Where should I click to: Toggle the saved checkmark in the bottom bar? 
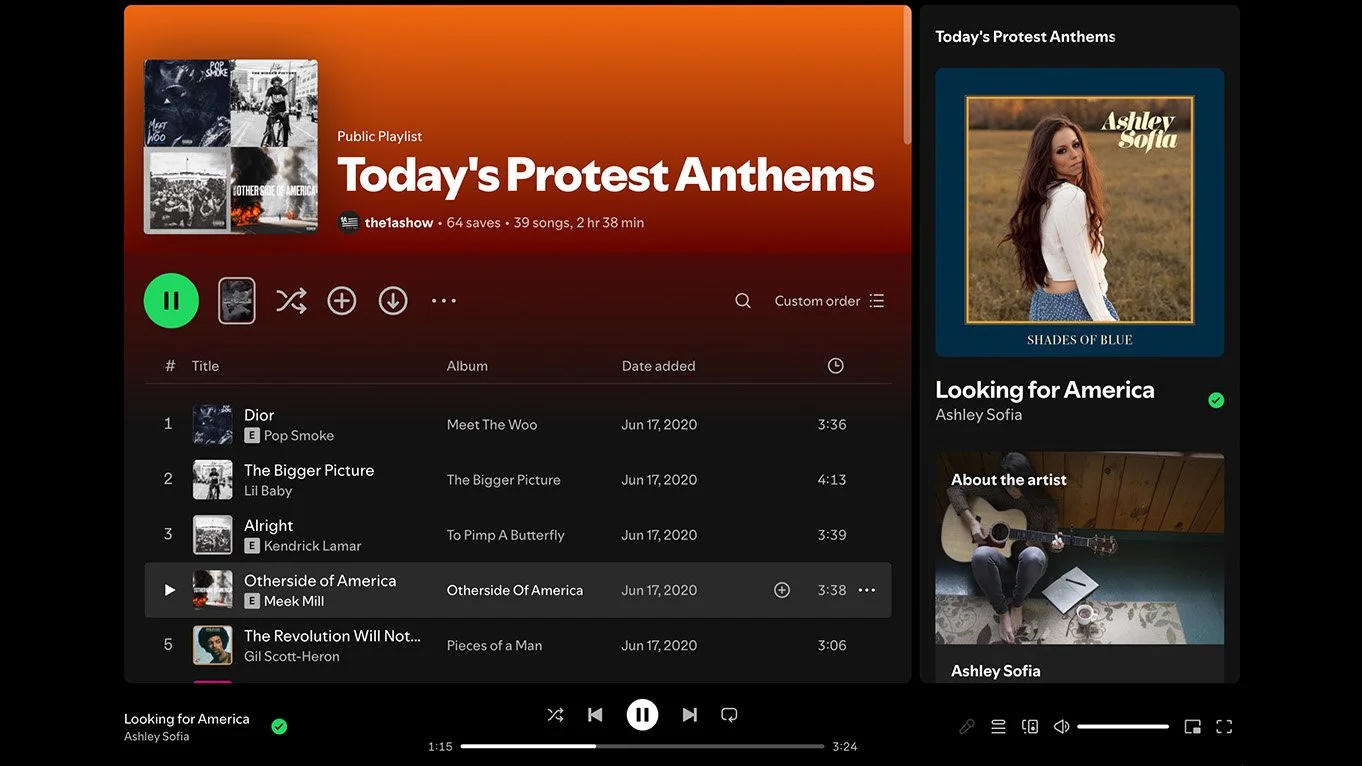(279, 727)
